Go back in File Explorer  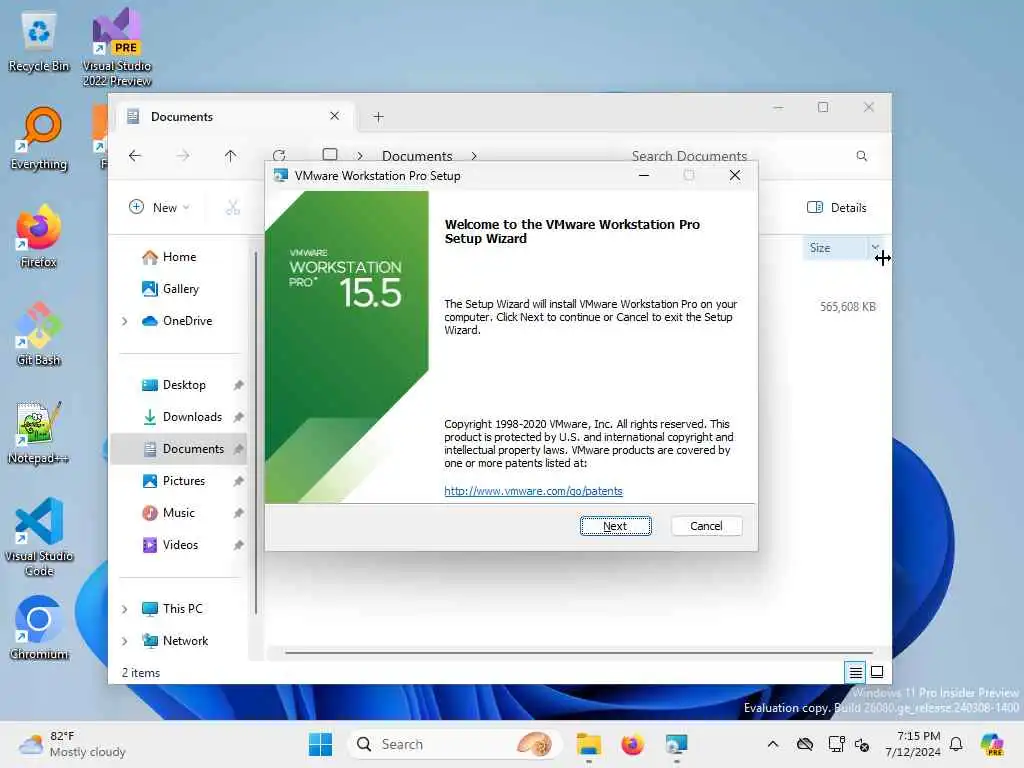click(135, 155)
